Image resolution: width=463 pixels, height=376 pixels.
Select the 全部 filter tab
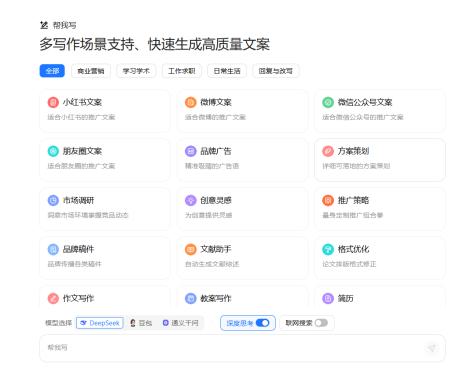[x=52, y=71]
